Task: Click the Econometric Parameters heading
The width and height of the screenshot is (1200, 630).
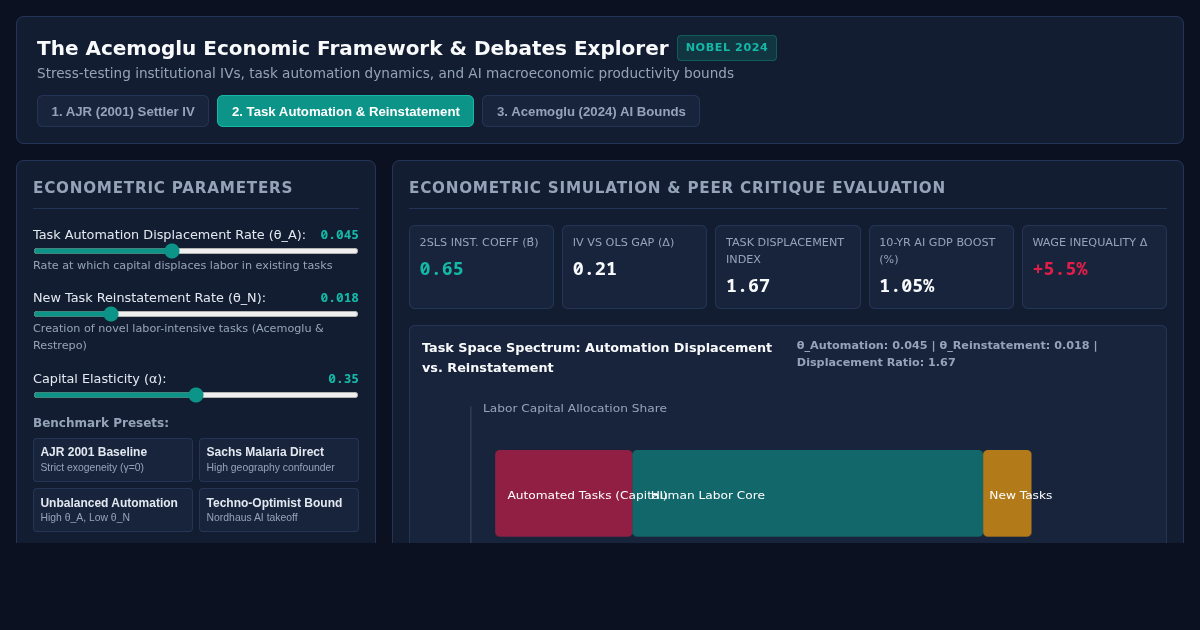Action: tap(163, 188)
